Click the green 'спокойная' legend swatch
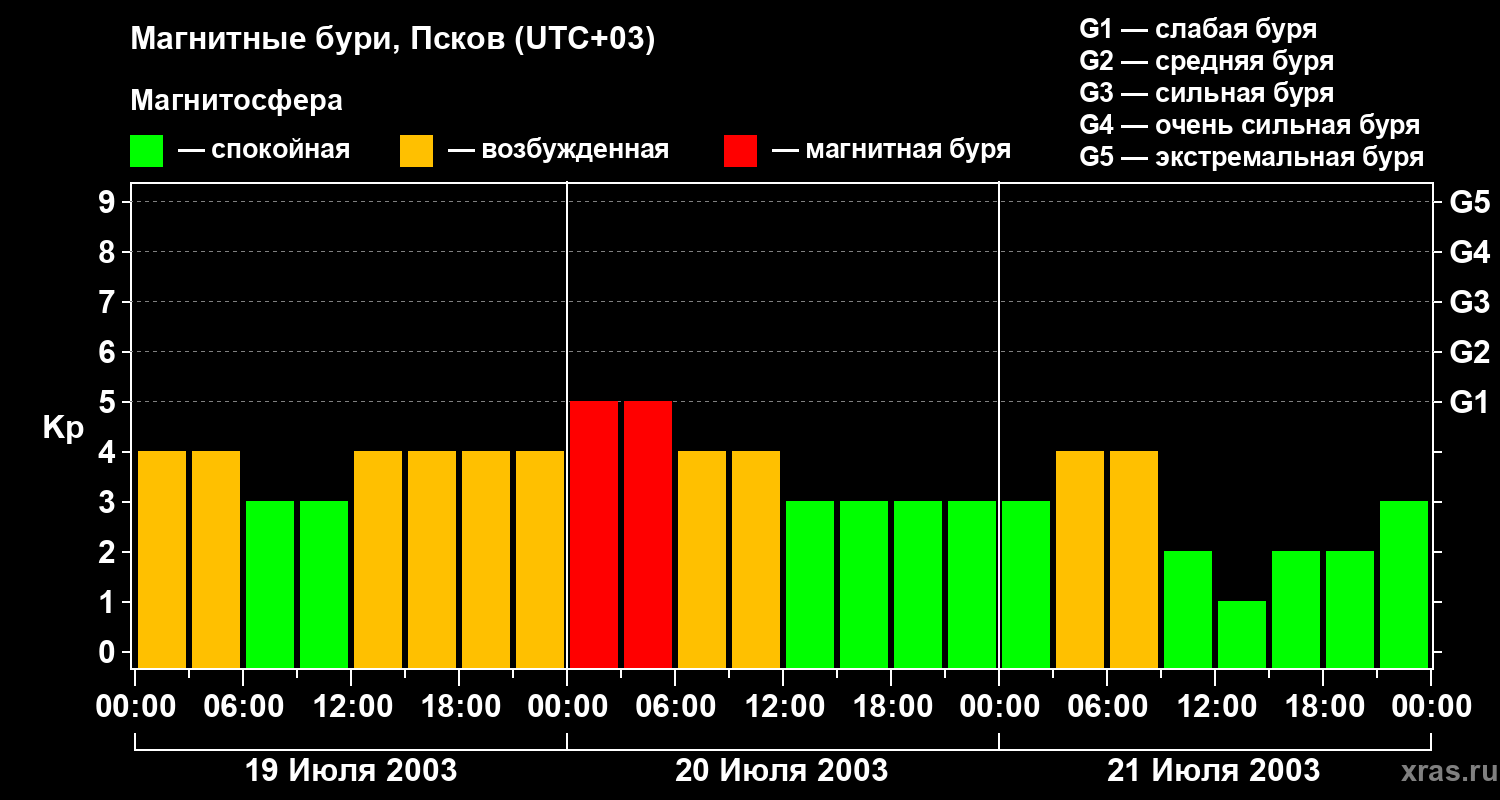The height and width of the screenshot is (800, 1500). click(x=146, y=151)
